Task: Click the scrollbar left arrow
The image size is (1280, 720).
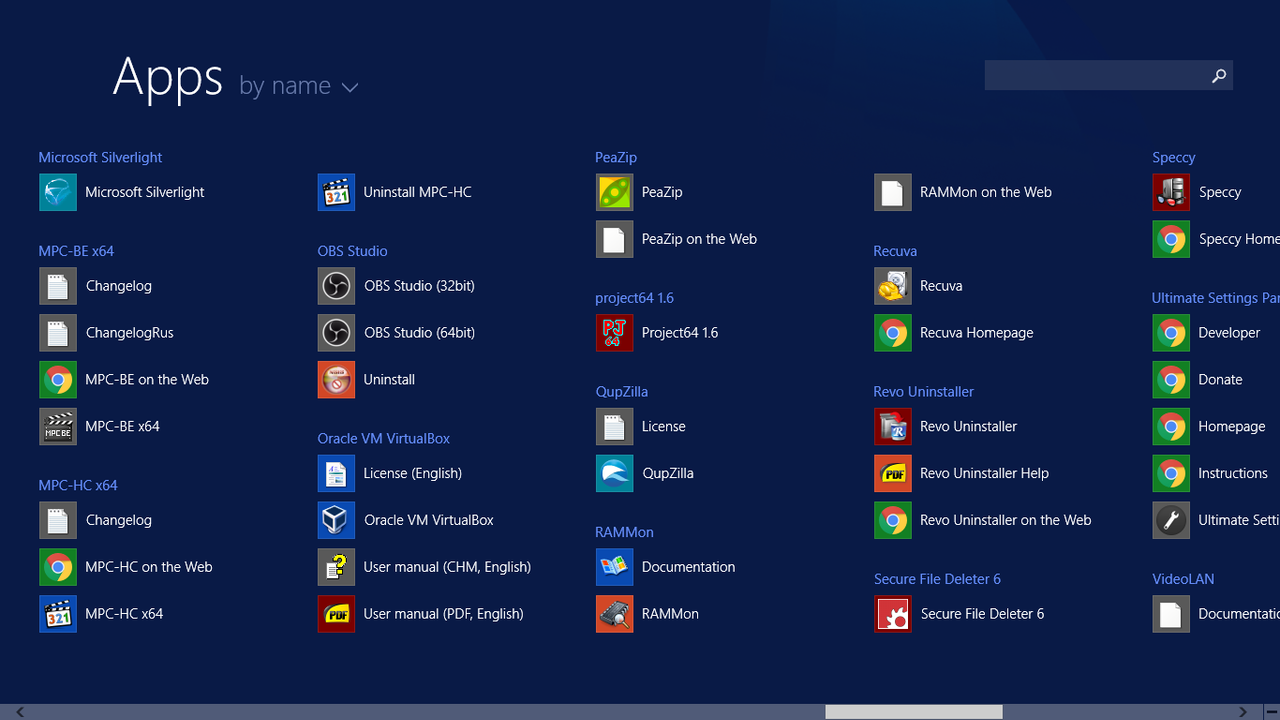Action: click(x=20, y=712)
